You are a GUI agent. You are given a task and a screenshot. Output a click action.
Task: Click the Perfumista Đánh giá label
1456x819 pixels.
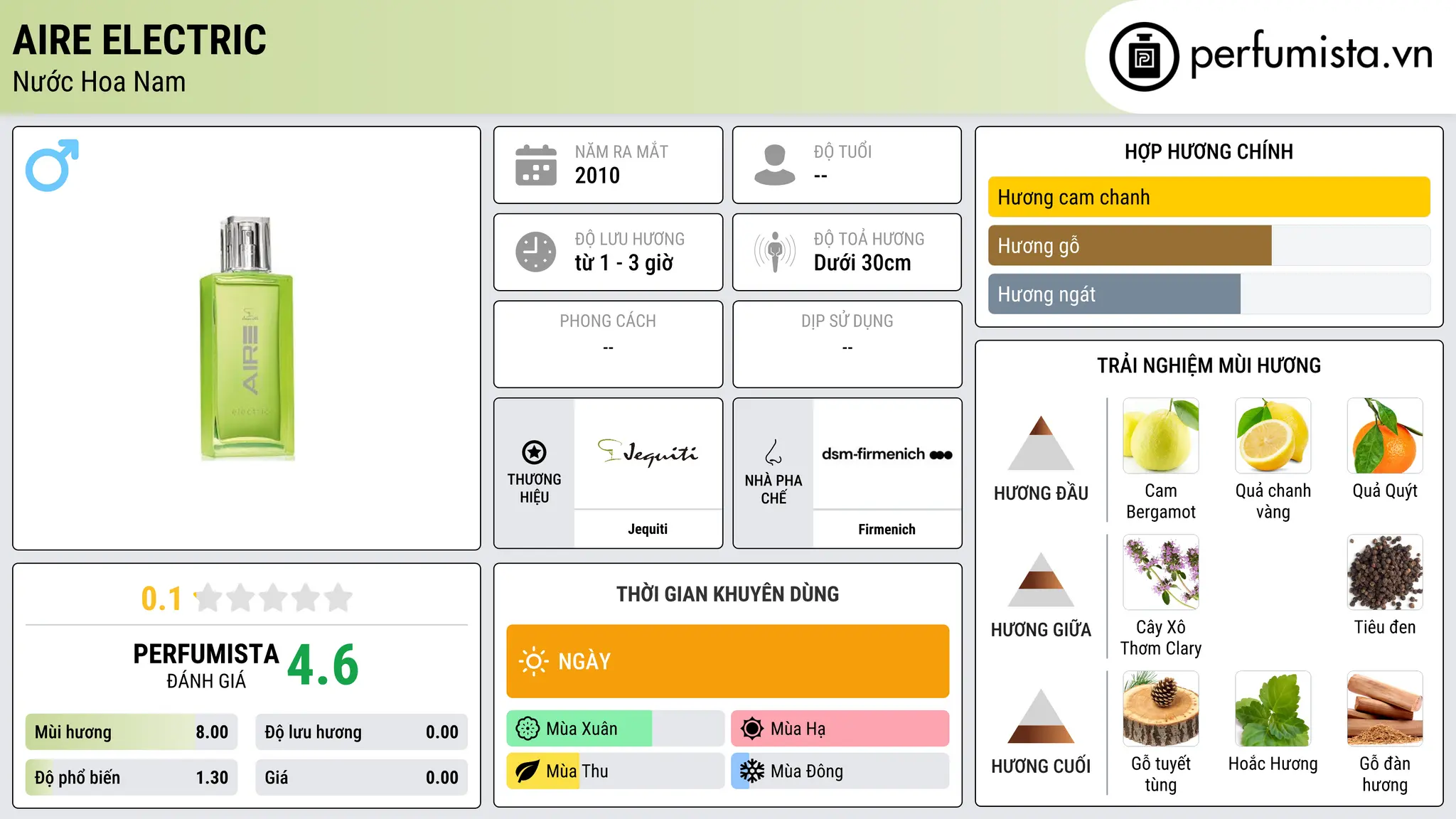[x=206, y=665]
